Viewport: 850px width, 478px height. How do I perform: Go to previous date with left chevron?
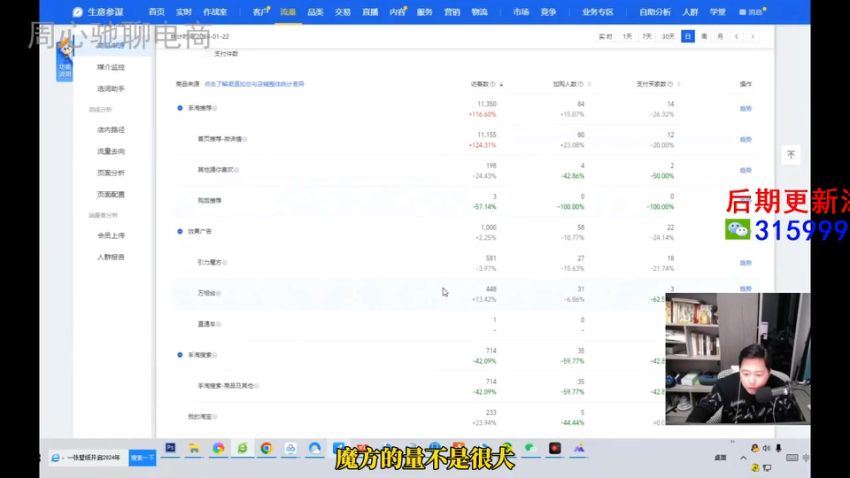[736, 36]
